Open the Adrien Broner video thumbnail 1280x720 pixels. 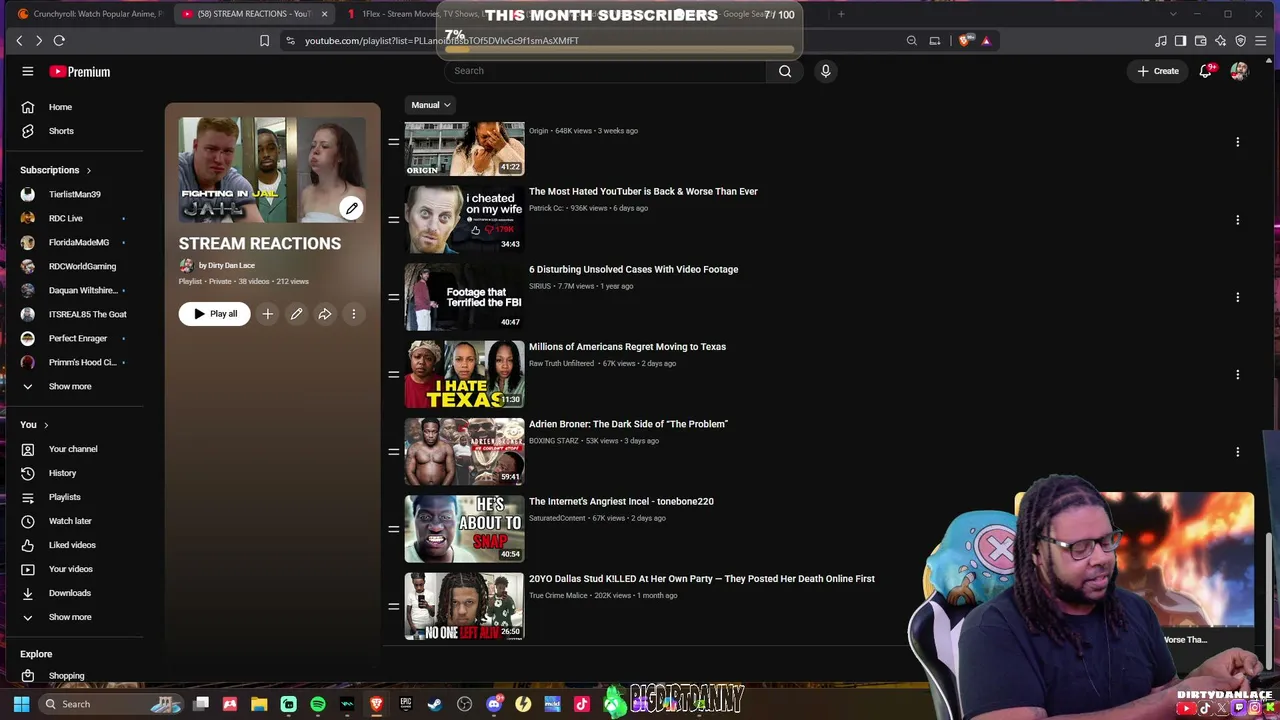464,452
